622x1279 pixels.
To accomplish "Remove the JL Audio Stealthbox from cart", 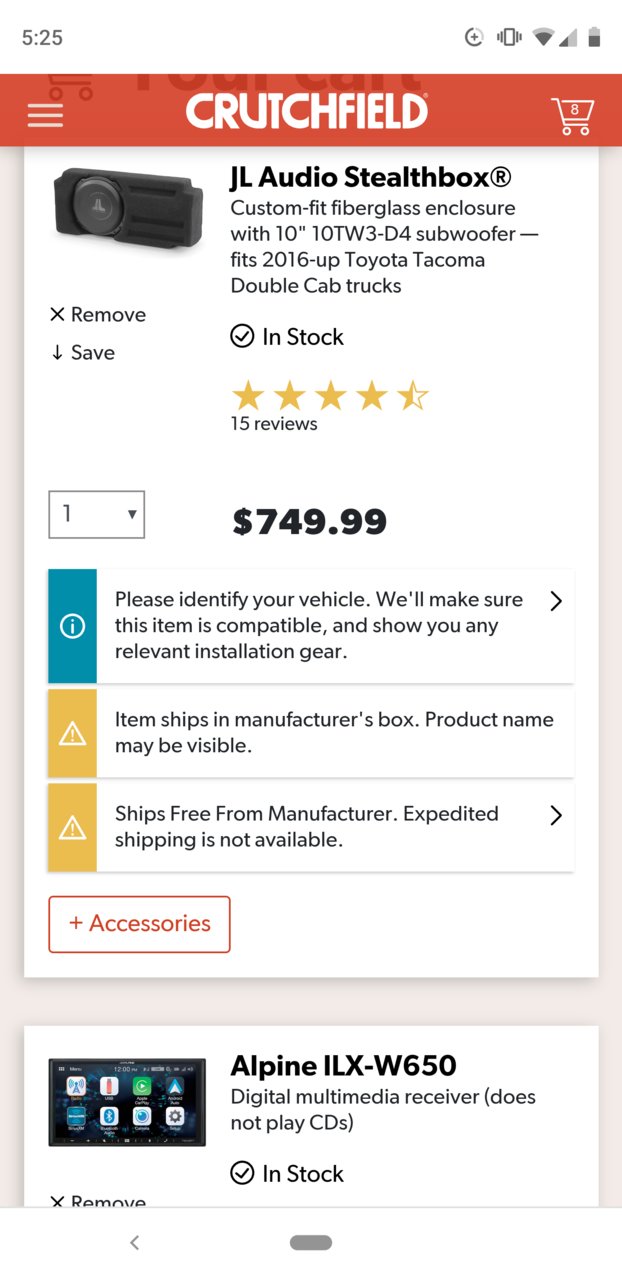I will pyautogui.click(x=98, y=314).
